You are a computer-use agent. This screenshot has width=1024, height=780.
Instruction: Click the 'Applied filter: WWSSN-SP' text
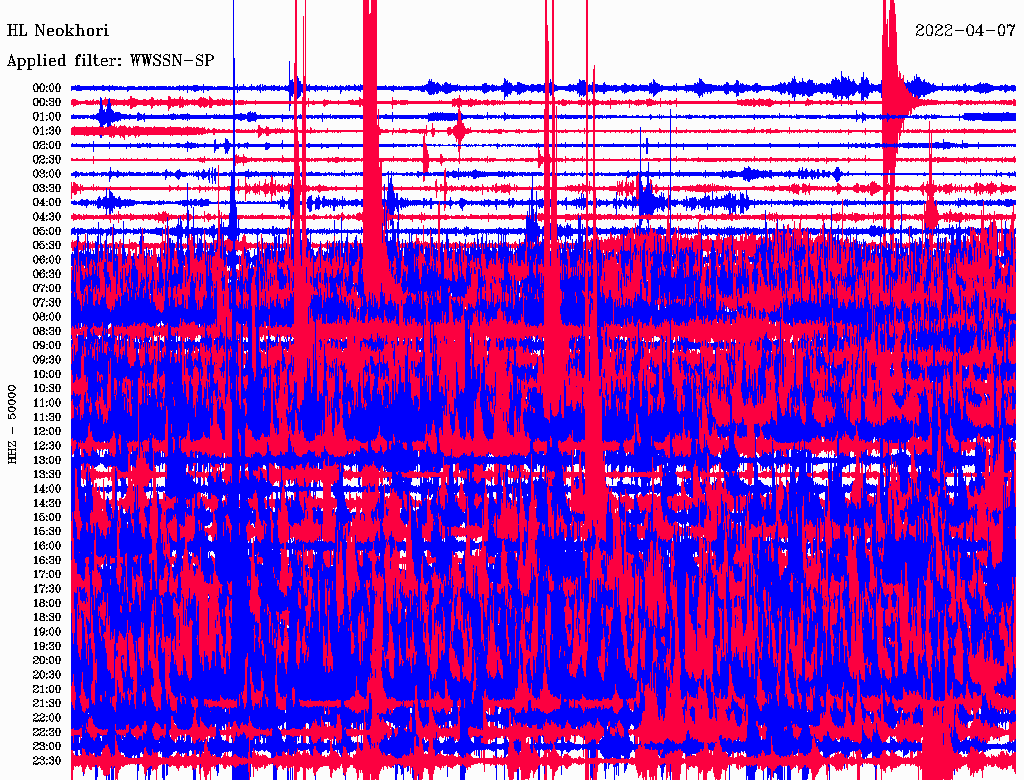click(110, 61)
